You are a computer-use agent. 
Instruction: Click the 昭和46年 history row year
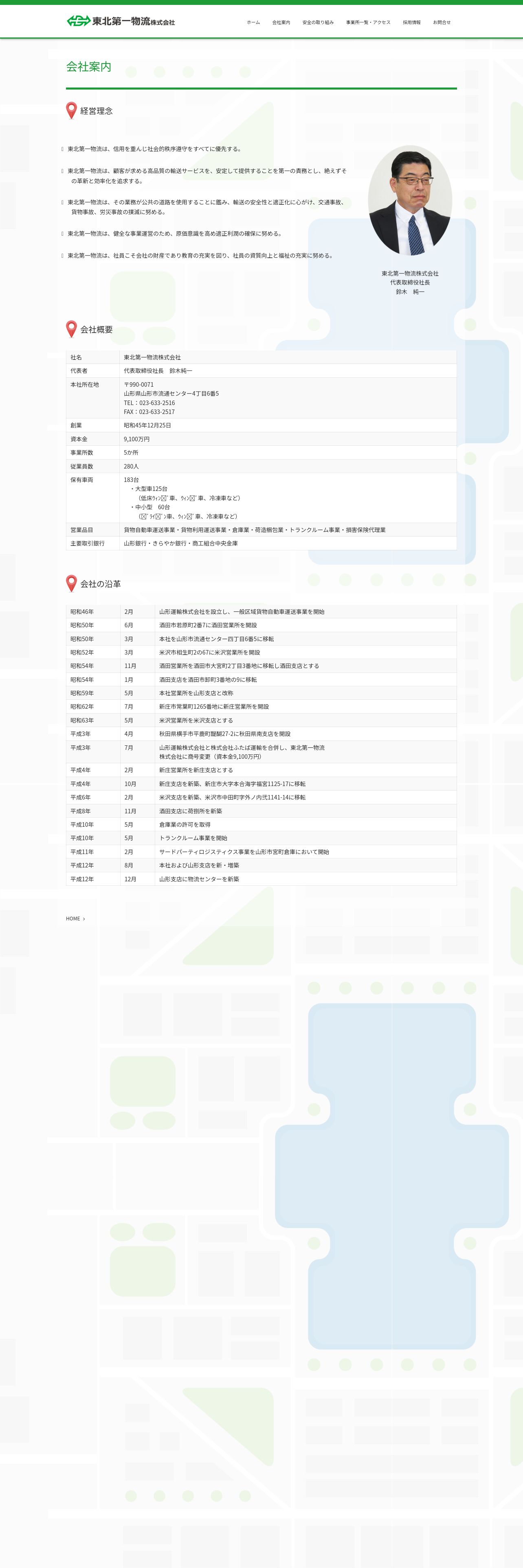coord(81,612)
